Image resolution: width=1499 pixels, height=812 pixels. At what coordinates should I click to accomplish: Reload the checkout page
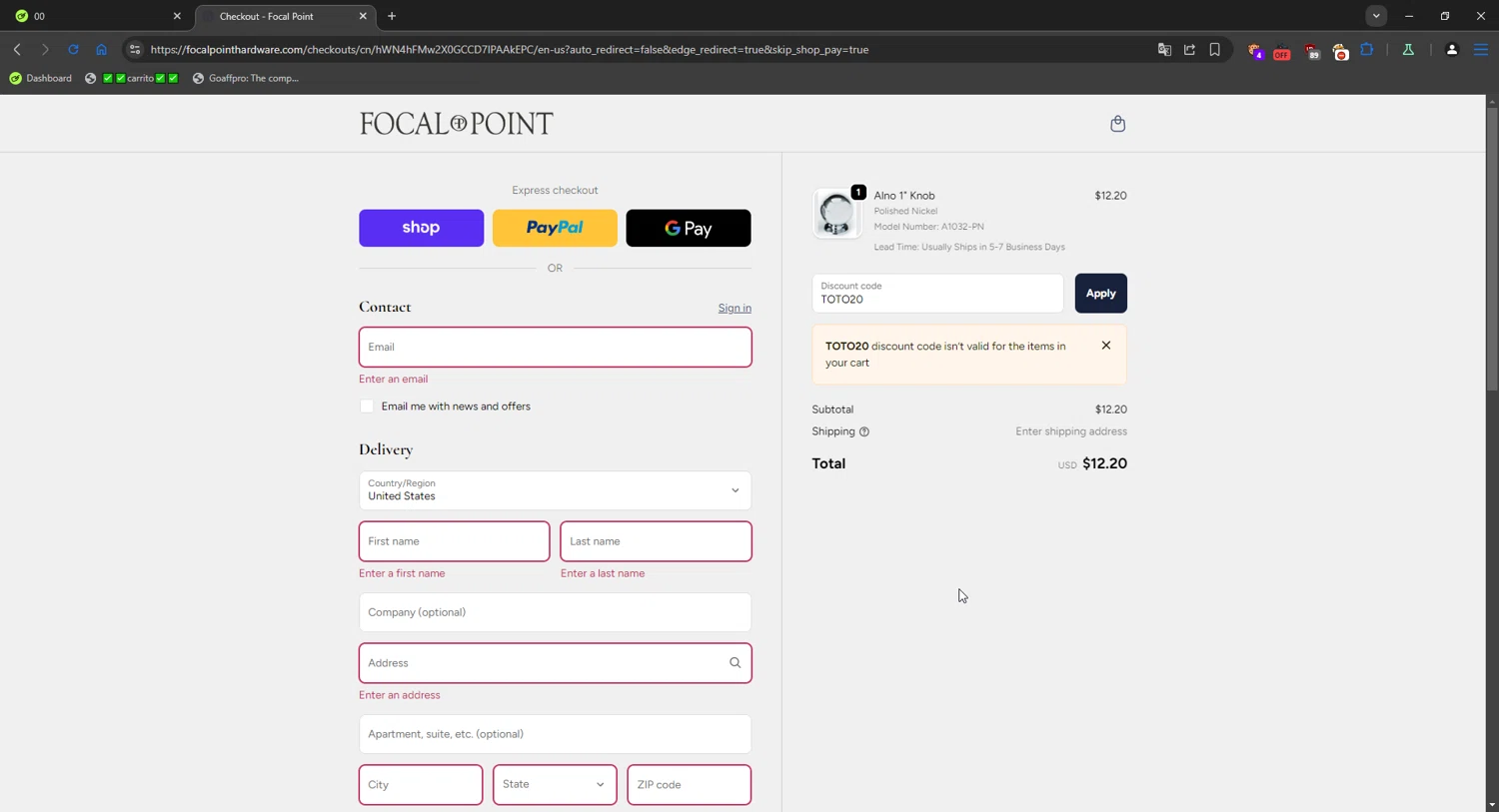point(73,49)
